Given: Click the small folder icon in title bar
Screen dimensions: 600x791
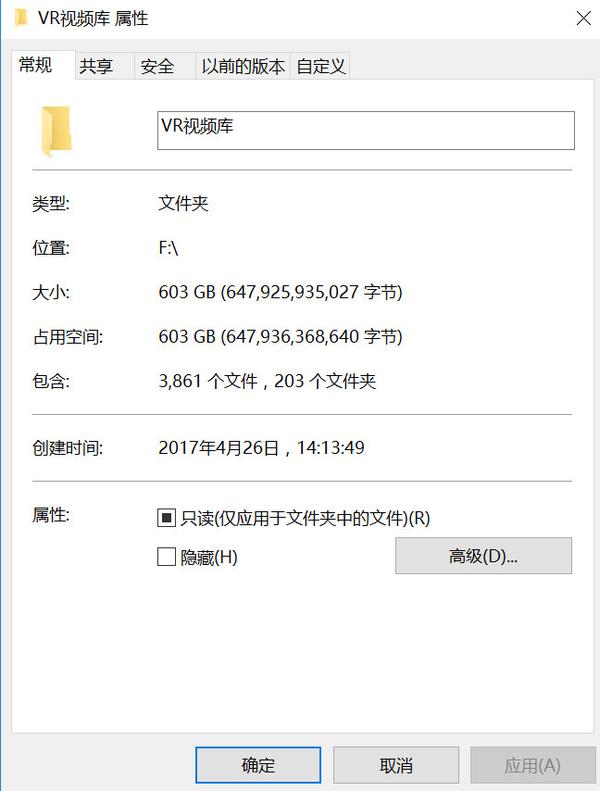Looking at the screenshot, I should (x=21, y=18).
